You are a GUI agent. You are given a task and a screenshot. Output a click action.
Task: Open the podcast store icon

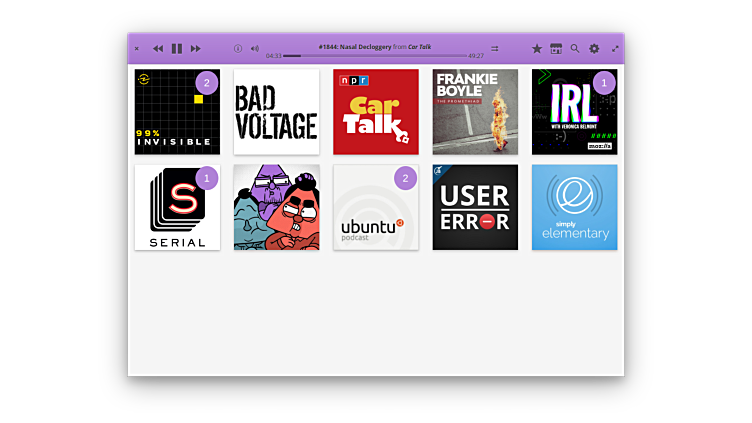[556, 48]
